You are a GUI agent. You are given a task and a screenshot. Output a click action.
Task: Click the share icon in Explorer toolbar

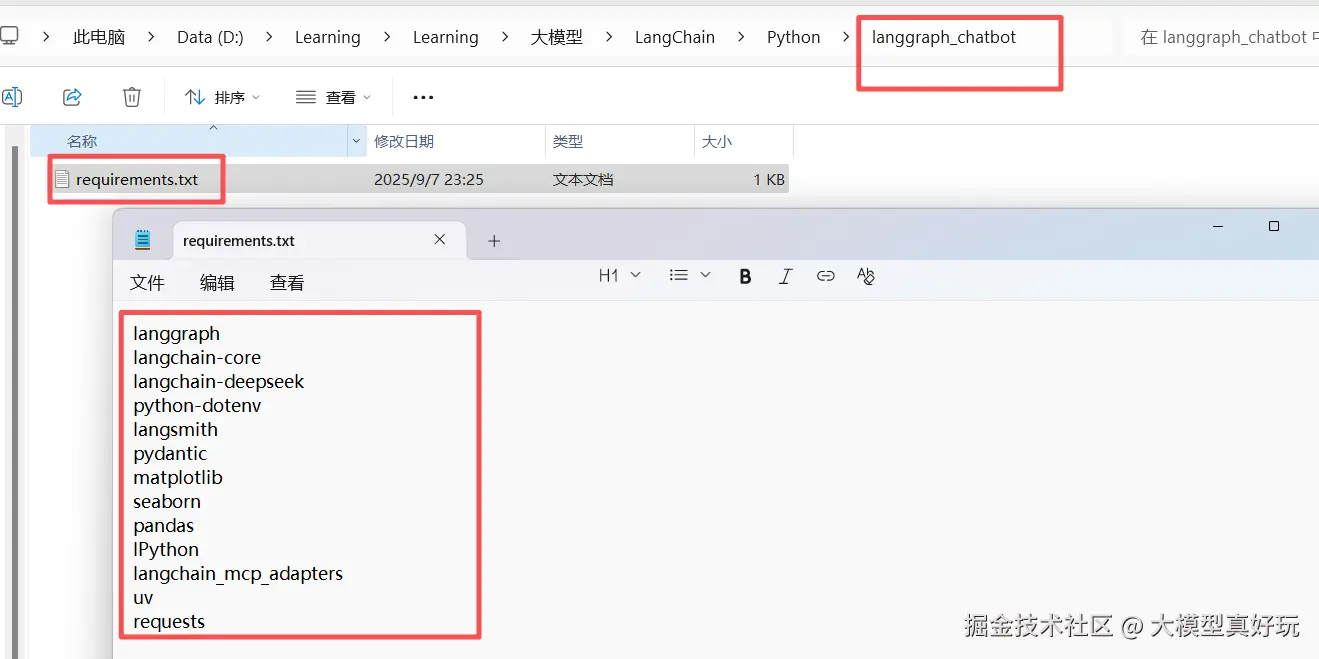click(72, 97)
